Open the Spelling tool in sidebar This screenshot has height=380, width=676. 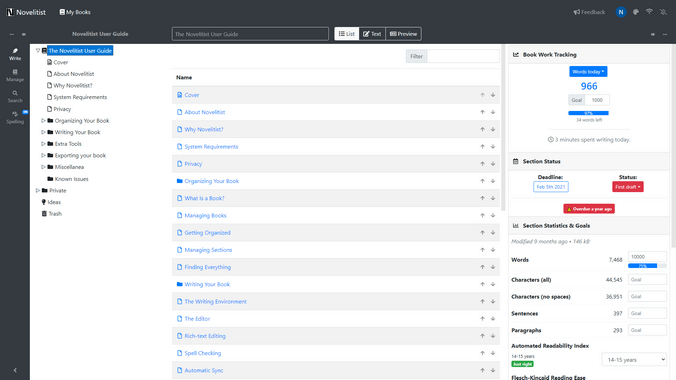15,117
